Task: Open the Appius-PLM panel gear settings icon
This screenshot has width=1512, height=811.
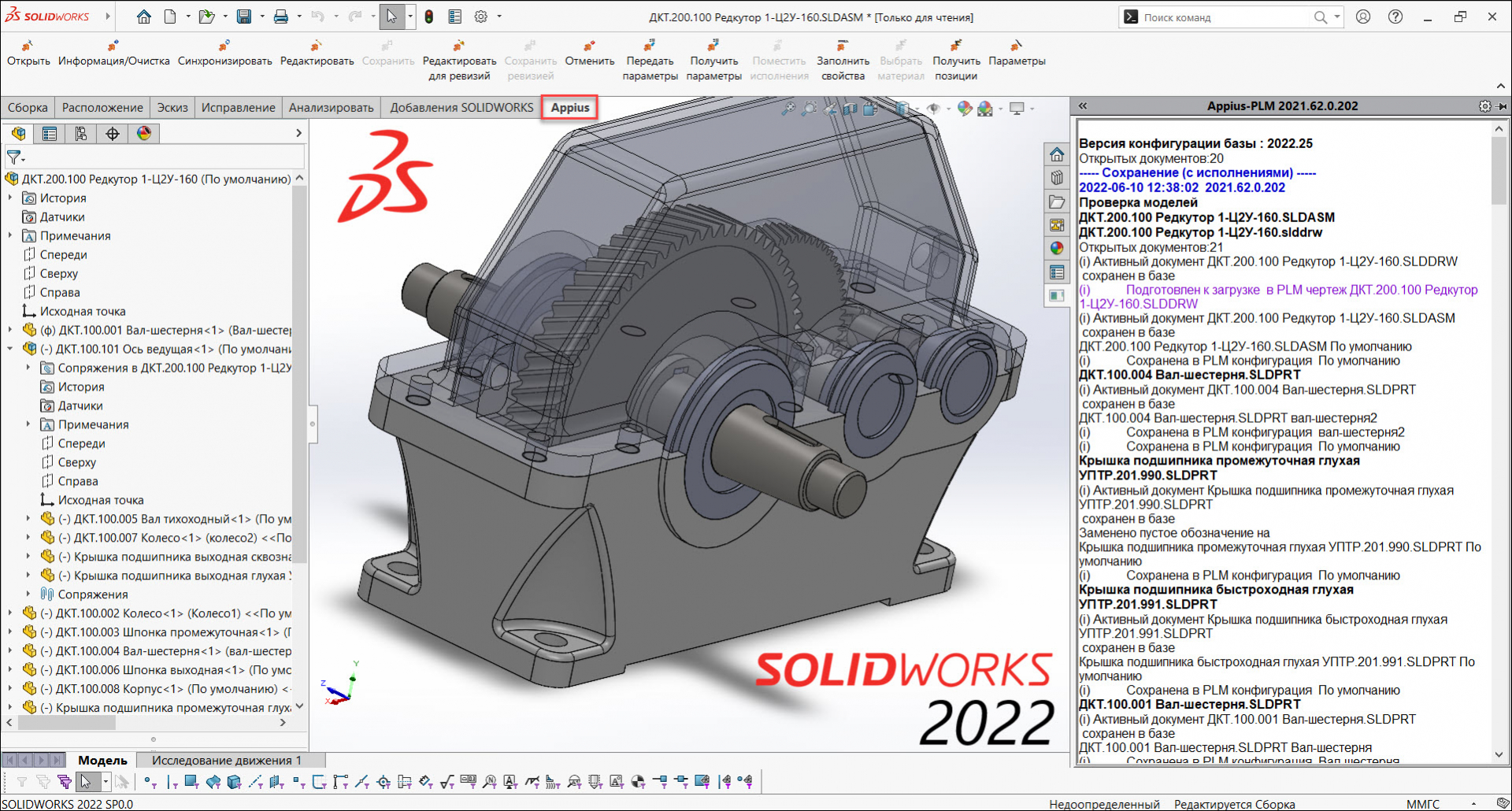Action: tap(1484, 106)
